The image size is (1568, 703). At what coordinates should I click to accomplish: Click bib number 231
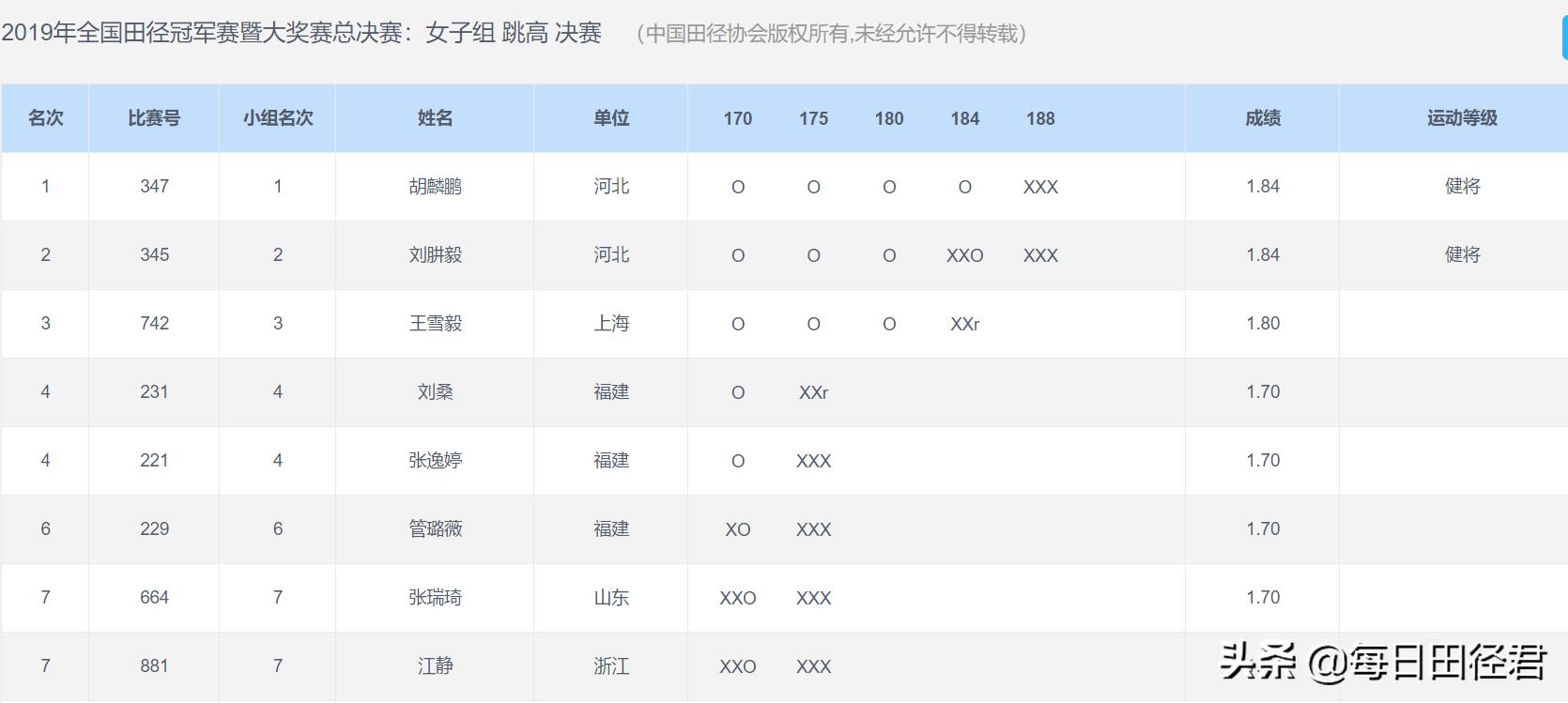point(154,392)
